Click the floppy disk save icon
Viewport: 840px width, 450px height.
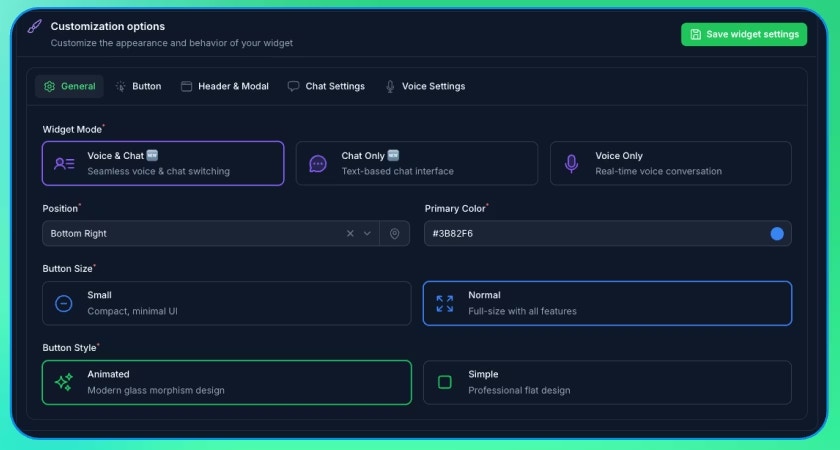point(695,34)
